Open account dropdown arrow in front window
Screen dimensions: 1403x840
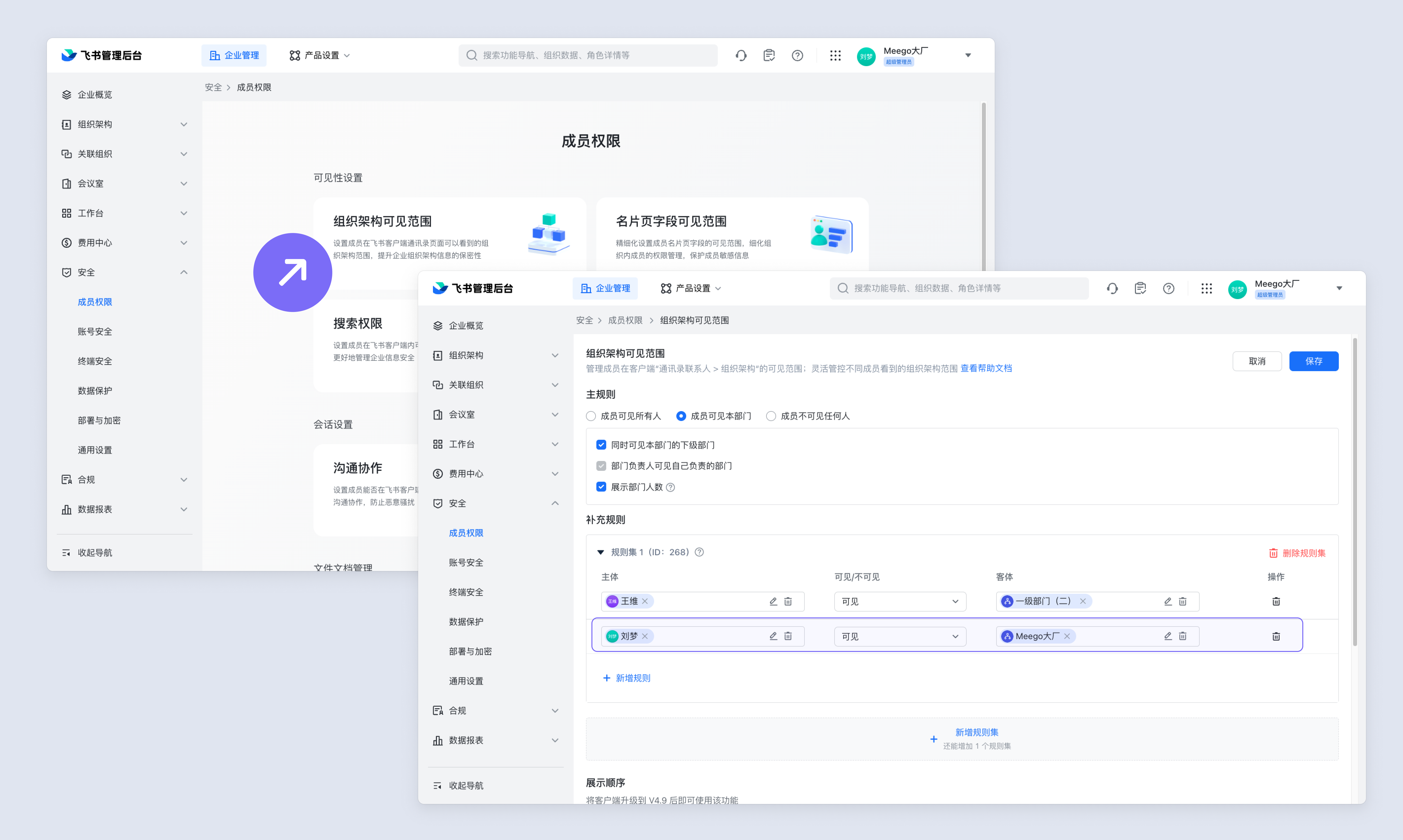pos(1340,289)
